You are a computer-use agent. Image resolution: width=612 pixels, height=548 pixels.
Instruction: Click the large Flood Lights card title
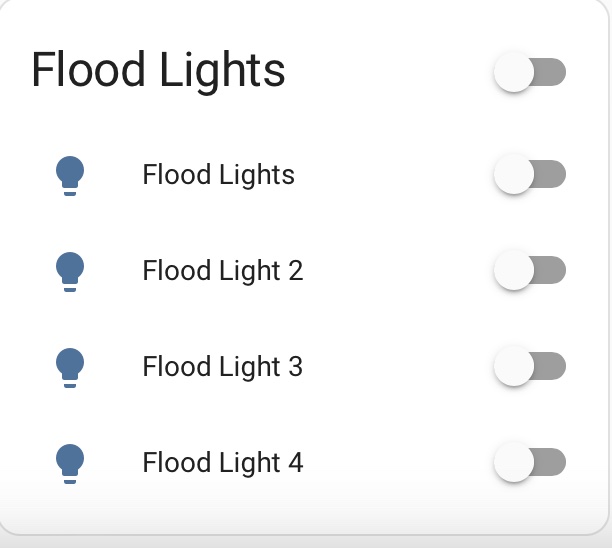158,71
